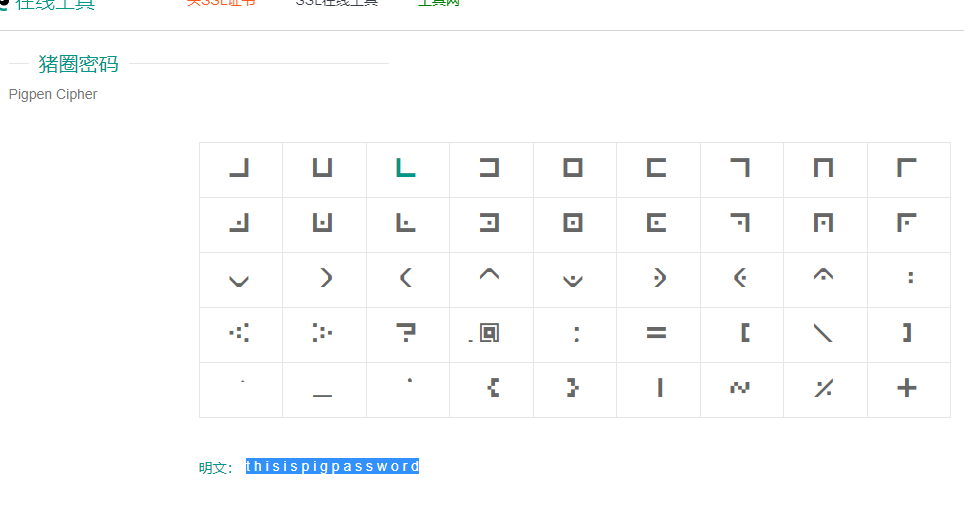Click the right square bracket symbol

[907, 333]
